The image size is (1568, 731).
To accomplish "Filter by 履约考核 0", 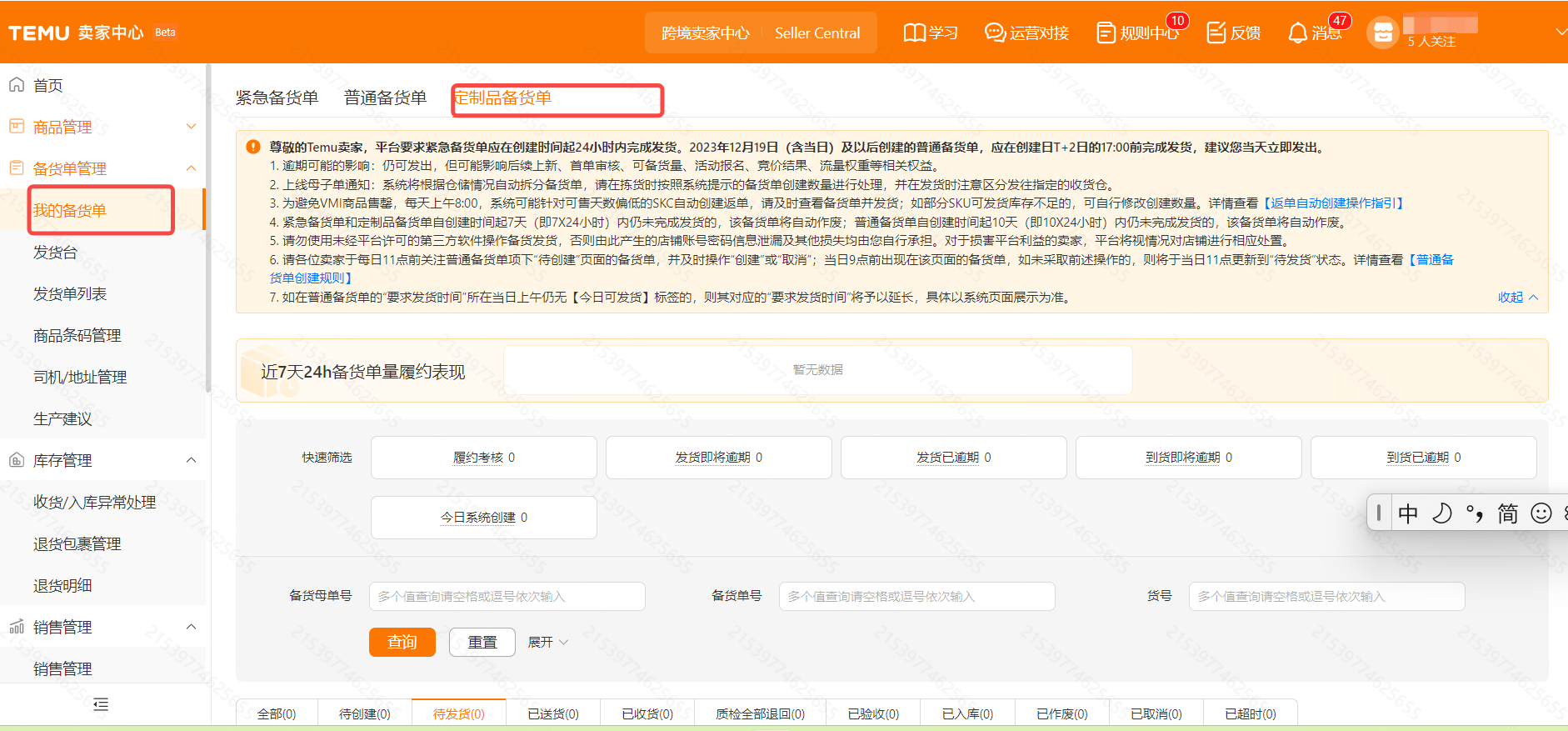I will coord(484,458).
